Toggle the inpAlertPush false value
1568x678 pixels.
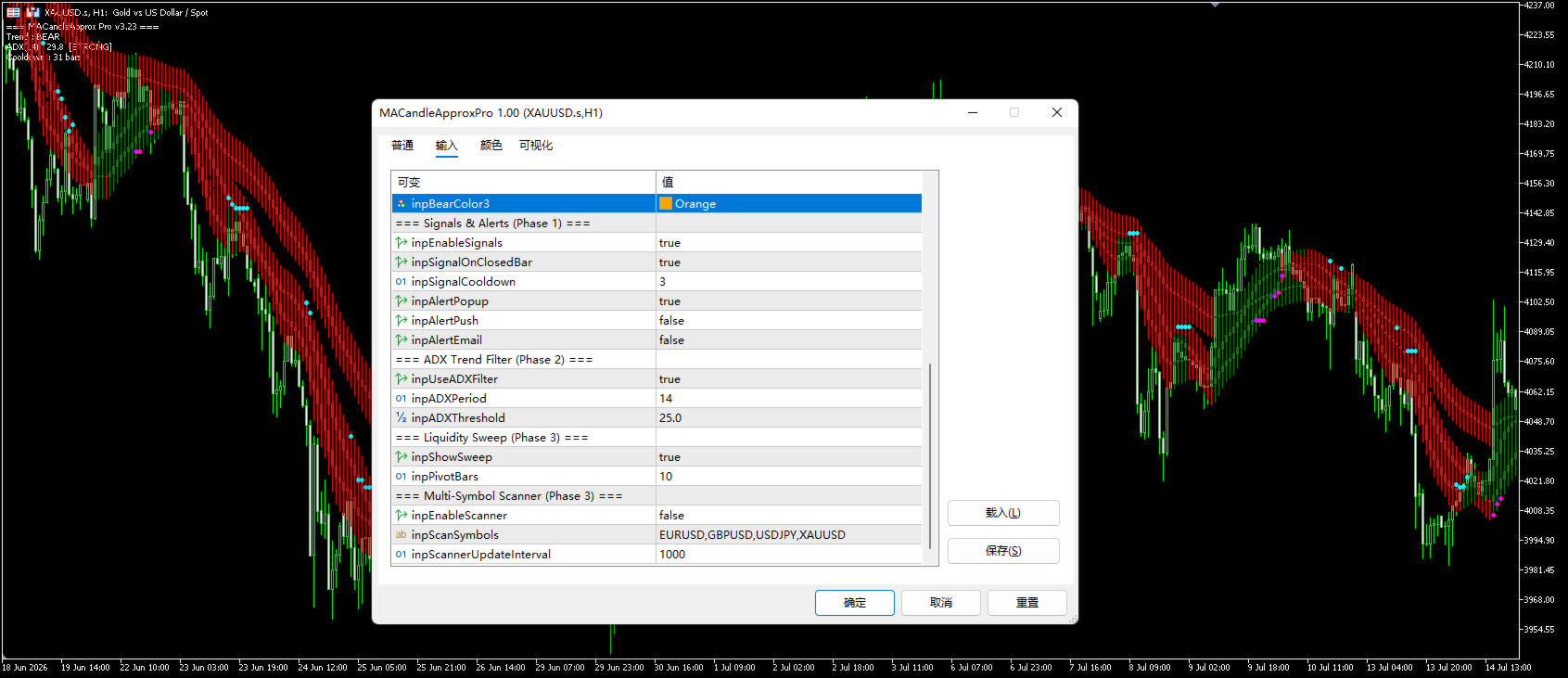tap(788, 321)
